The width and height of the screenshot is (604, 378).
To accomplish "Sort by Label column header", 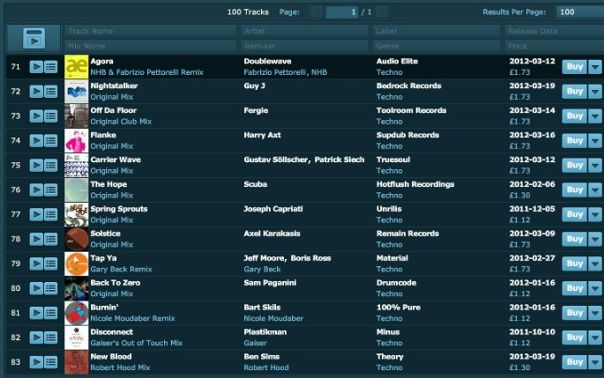I will tap(436, 31).
